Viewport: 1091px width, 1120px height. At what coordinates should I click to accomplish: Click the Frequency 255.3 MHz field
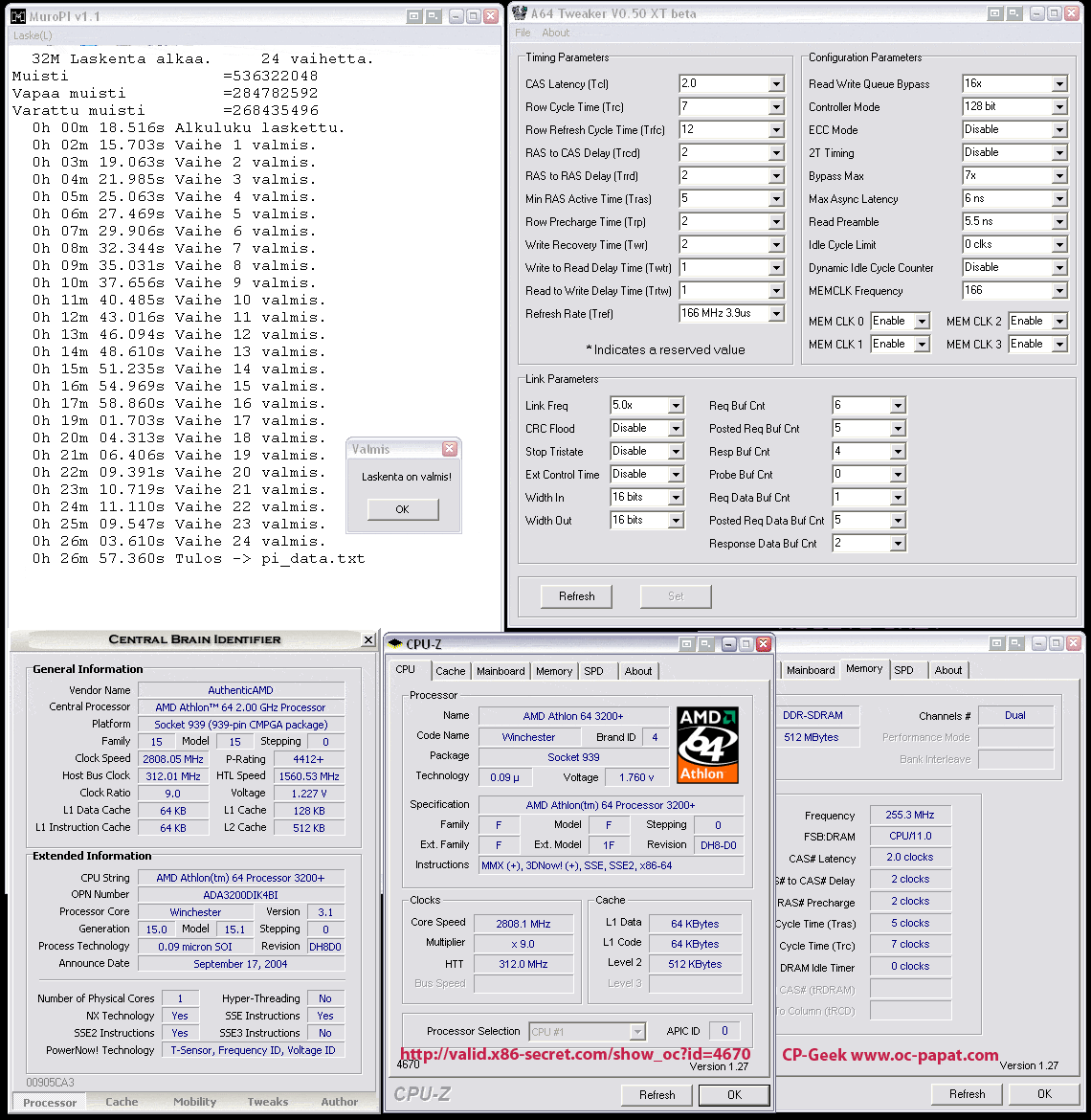point(909,815)
